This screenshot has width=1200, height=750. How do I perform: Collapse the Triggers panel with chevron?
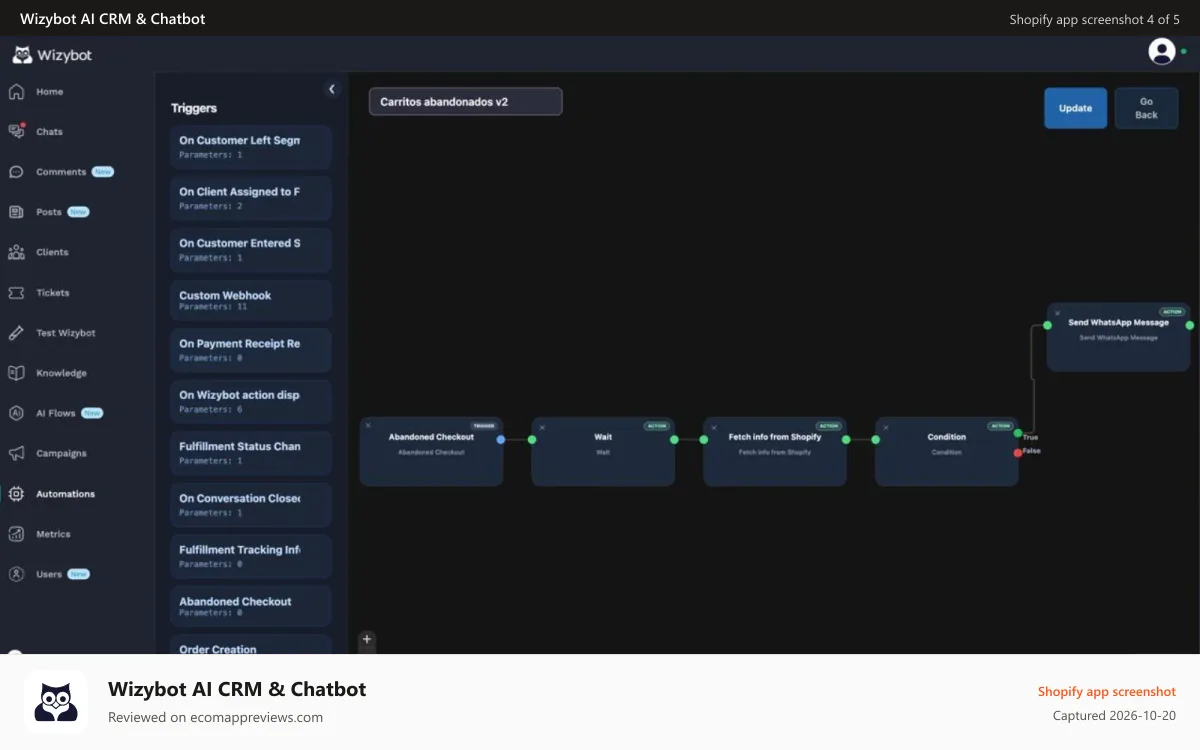click(332, 89)
